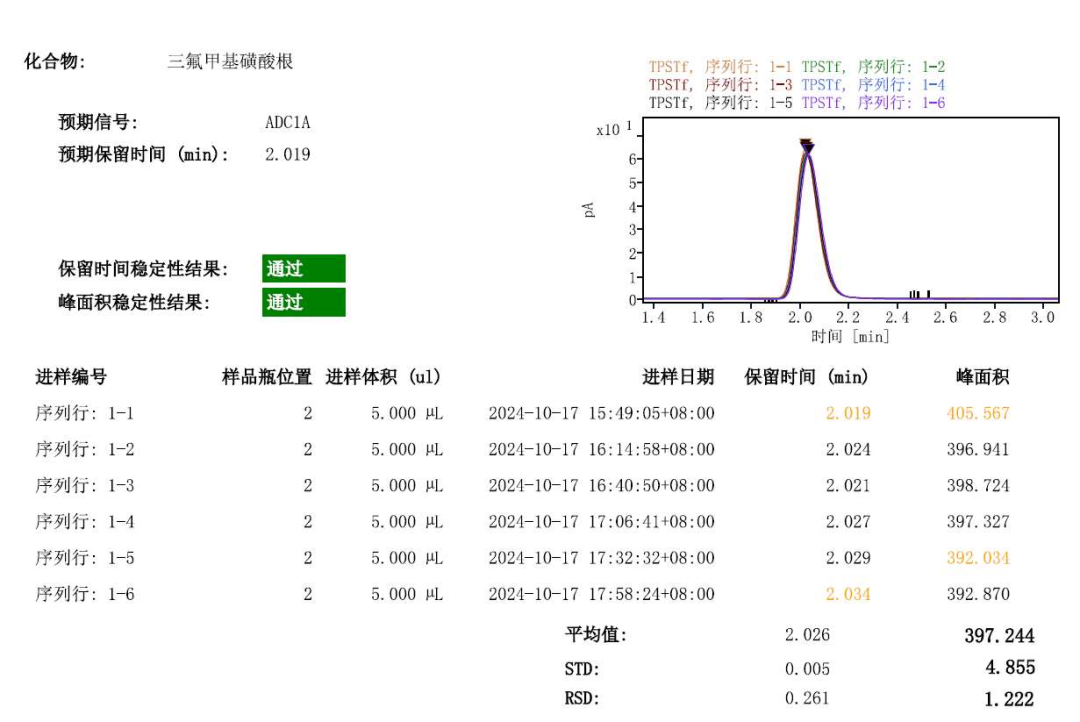Click the expected signal value ADC1A

(287, 123)
